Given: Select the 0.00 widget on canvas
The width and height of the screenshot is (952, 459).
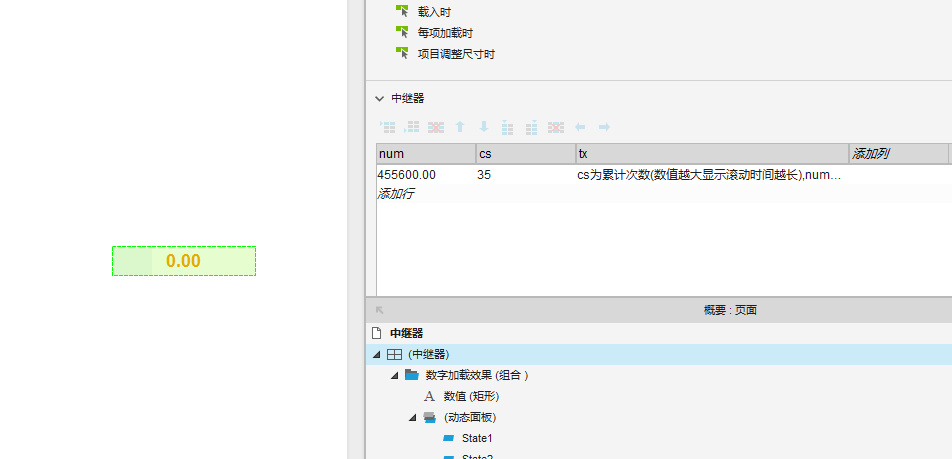Looking at the screenshot, I should (183, 261).
